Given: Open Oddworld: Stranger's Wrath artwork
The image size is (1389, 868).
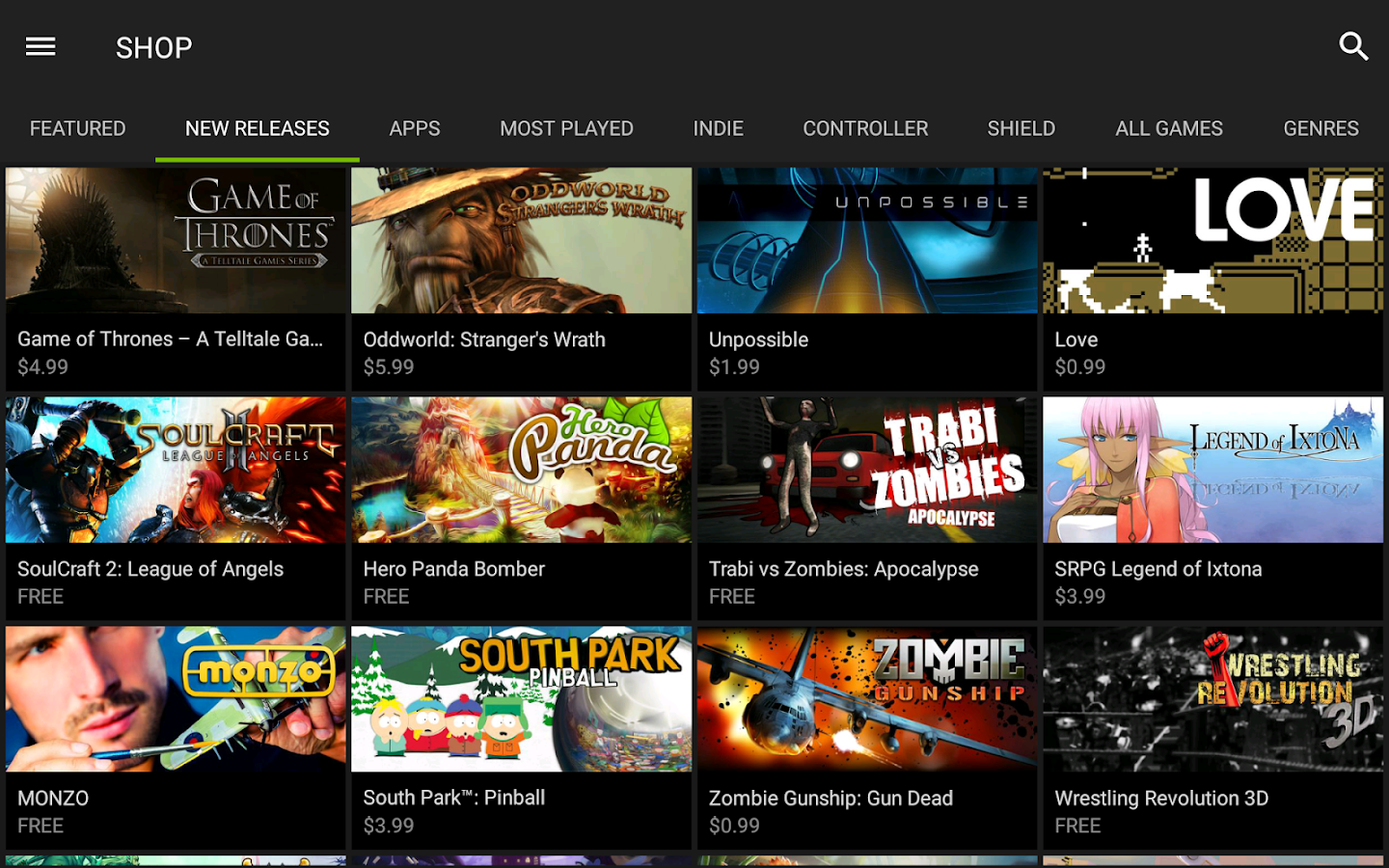Looking at the screenshot, I should pos(521,240).
